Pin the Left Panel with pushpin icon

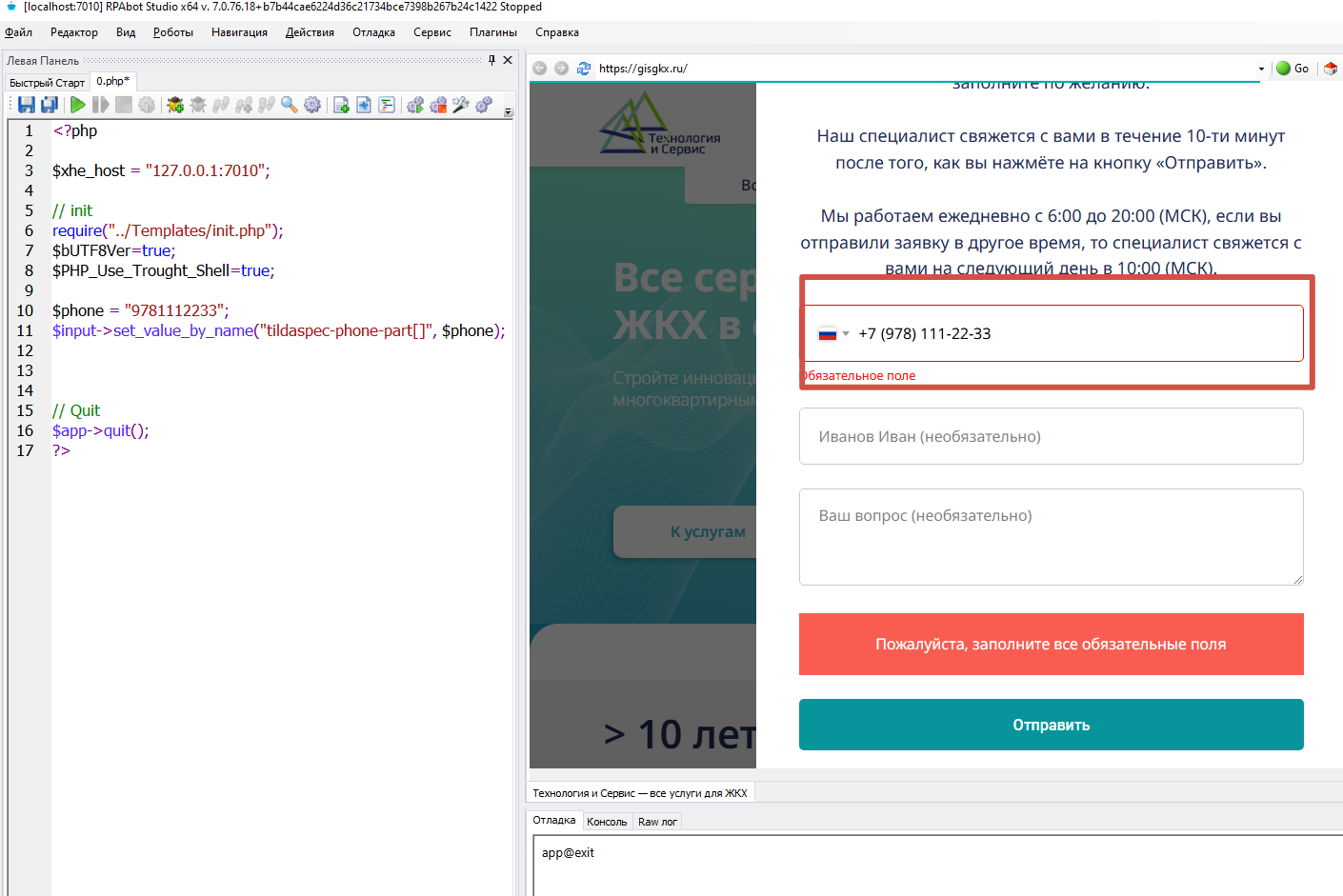[491, 60]
